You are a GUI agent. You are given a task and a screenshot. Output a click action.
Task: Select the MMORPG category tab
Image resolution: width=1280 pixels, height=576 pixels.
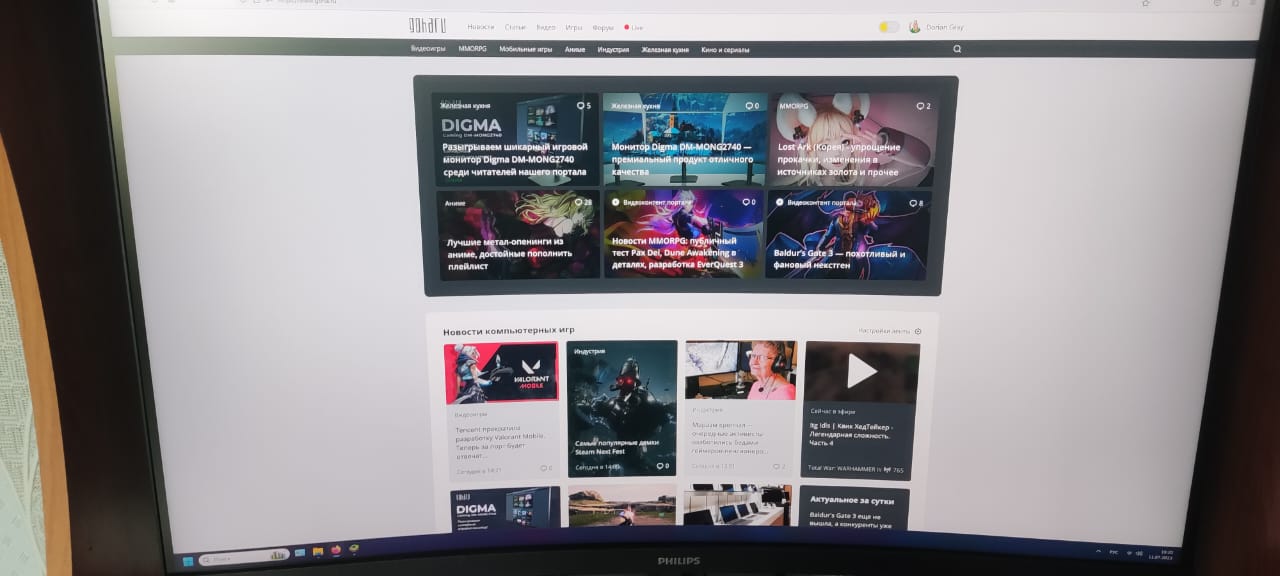click(x=472, y=49)
